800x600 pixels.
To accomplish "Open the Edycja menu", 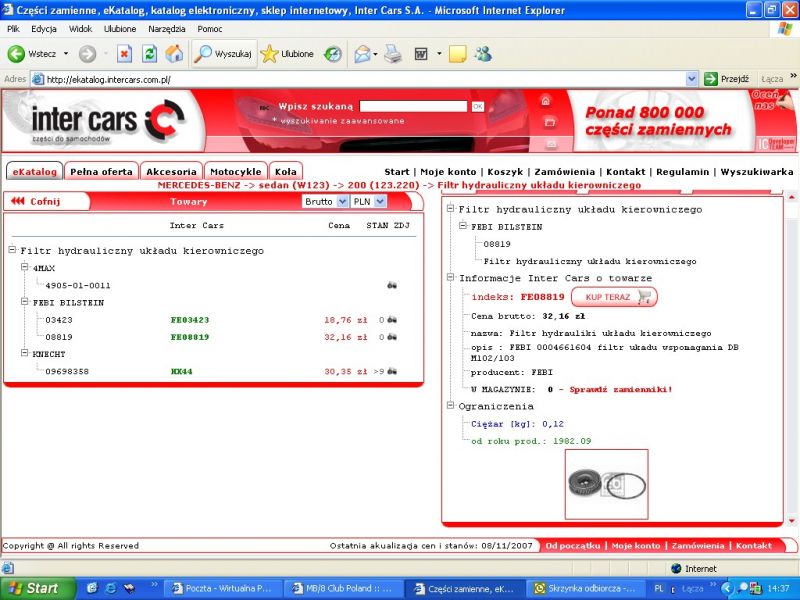I will 43,29.
